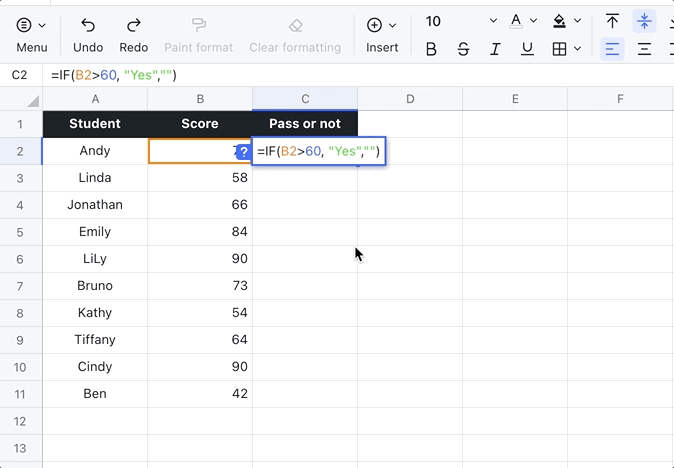674x468 pixels.
Task: Click the blue question mark formula hint
Action: click(243, 151)
